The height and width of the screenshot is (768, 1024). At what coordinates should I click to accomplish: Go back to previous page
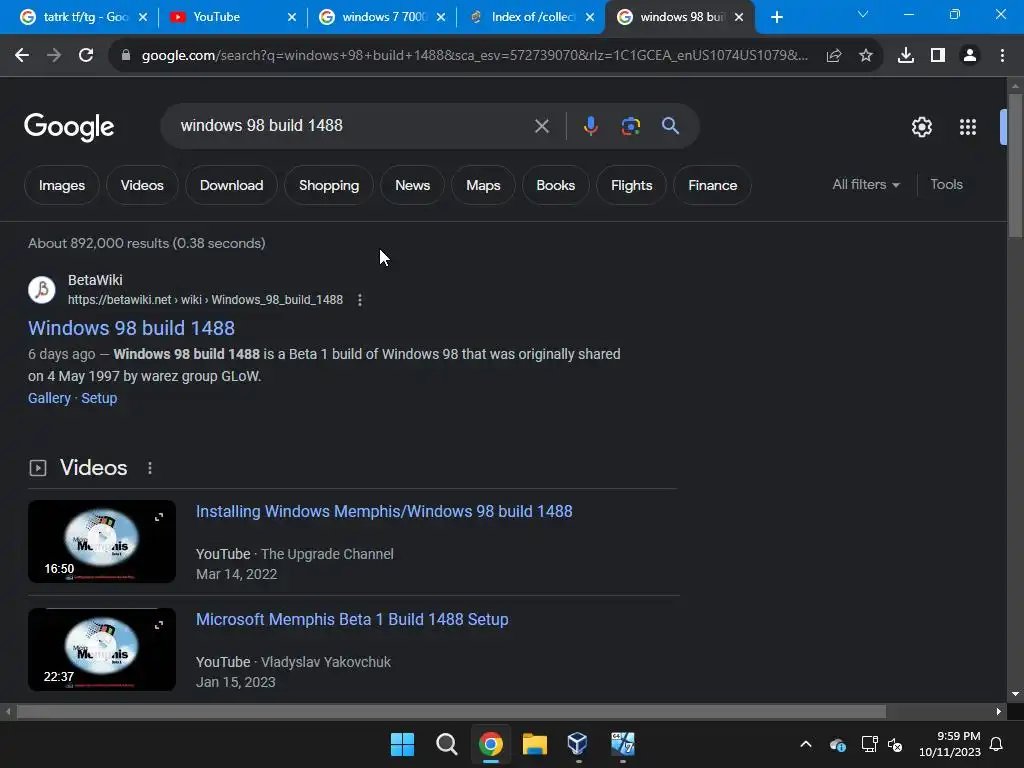coord(22,56)
